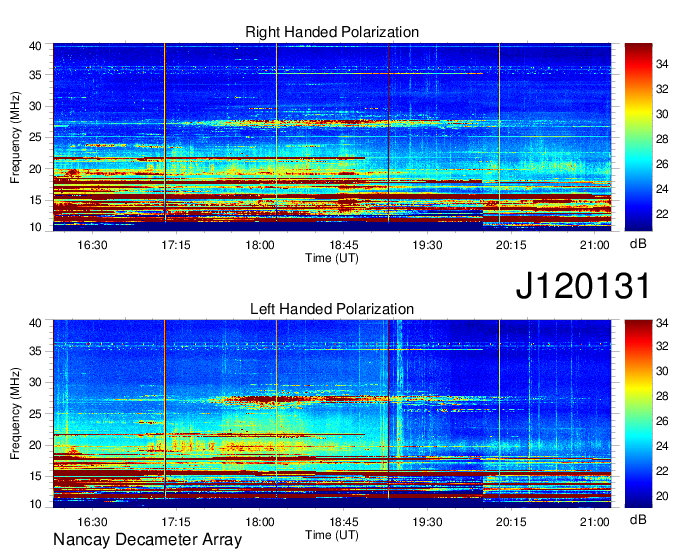Click 35 MHz tick of Right Handed plot

point(35,75)
